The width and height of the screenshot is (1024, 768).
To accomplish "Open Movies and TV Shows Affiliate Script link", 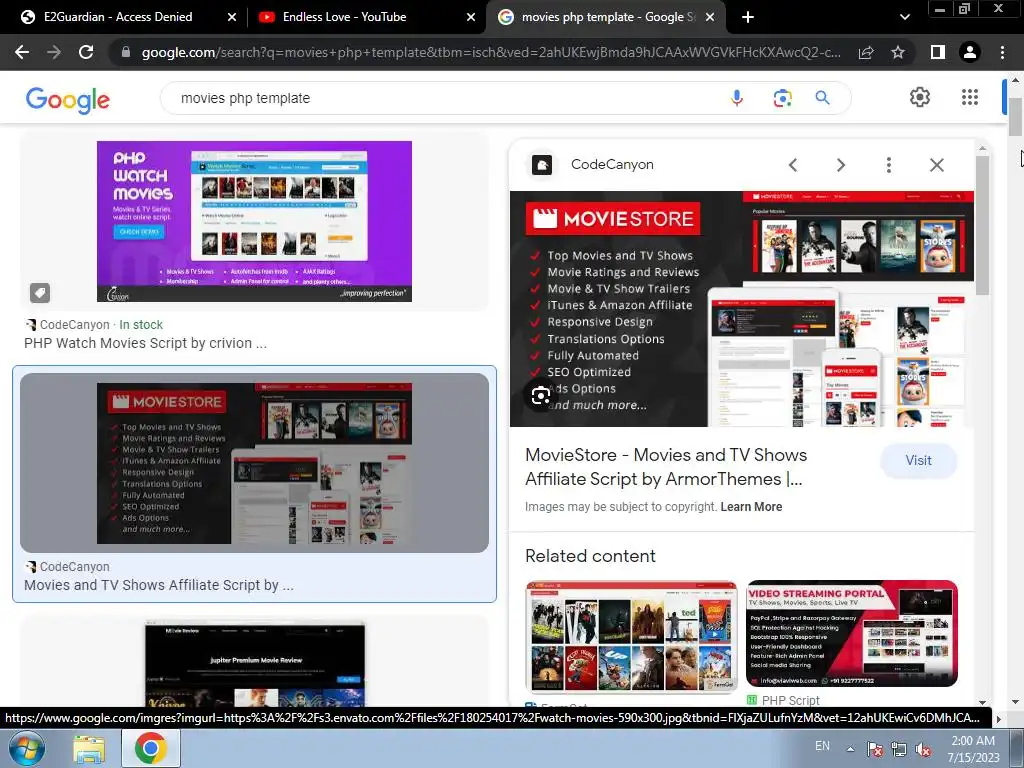I will pyautogui.click(x=159, y=585).
